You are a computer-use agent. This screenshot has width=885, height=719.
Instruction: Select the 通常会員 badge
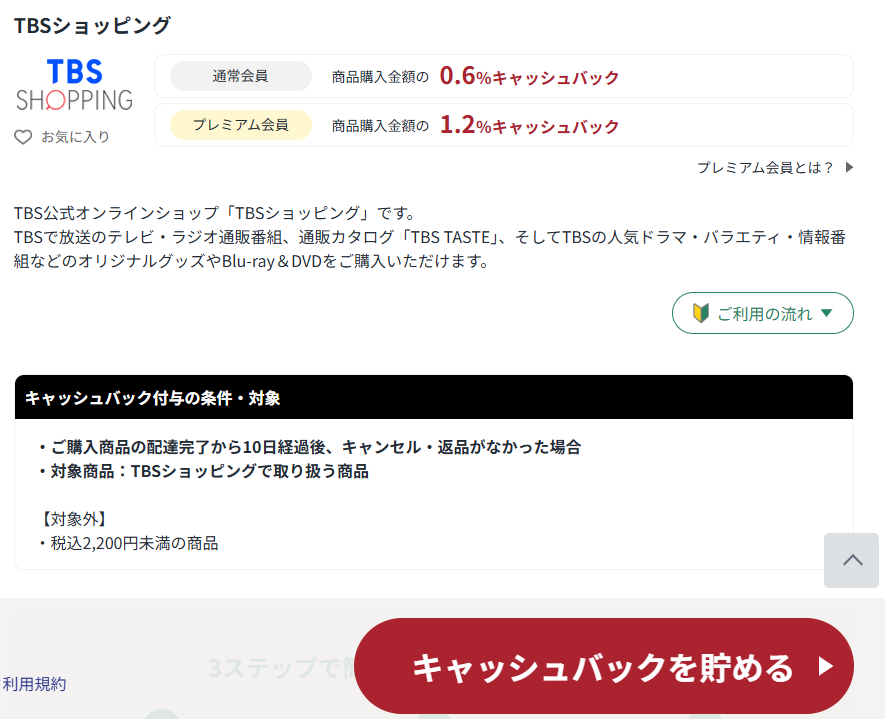240,76
